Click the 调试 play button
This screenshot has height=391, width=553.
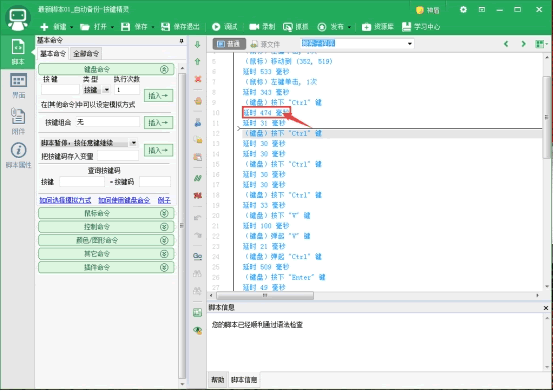coord(225,27)
